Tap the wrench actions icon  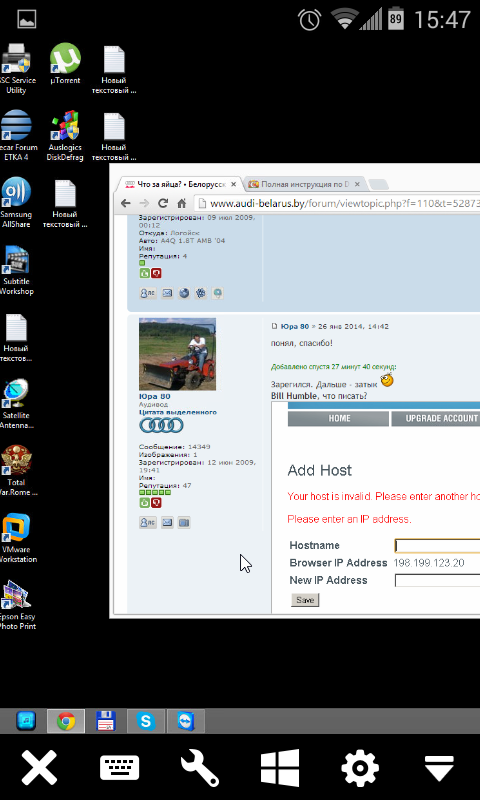[199, 767]
